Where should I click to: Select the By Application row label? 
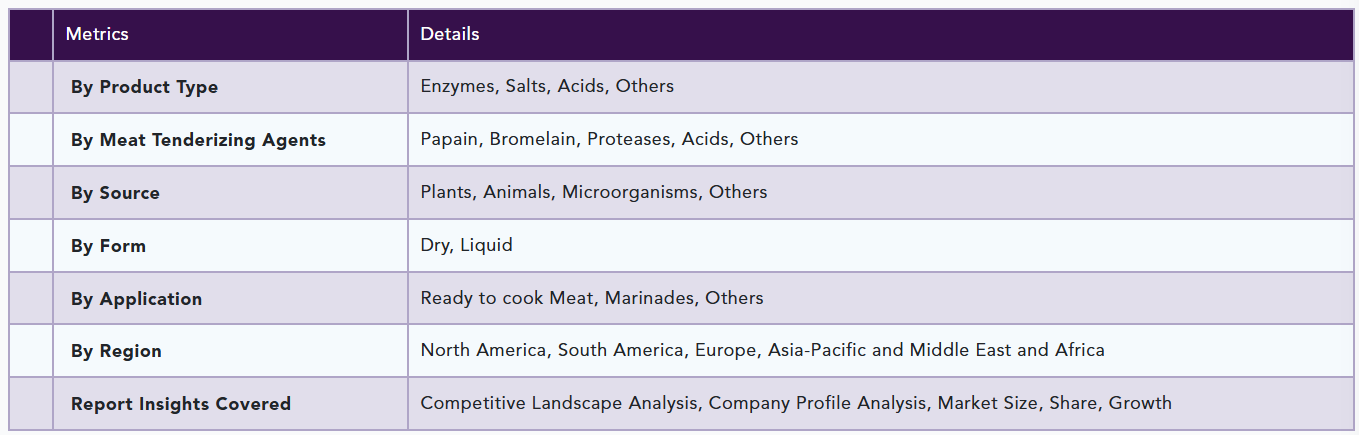click(136, 299)
